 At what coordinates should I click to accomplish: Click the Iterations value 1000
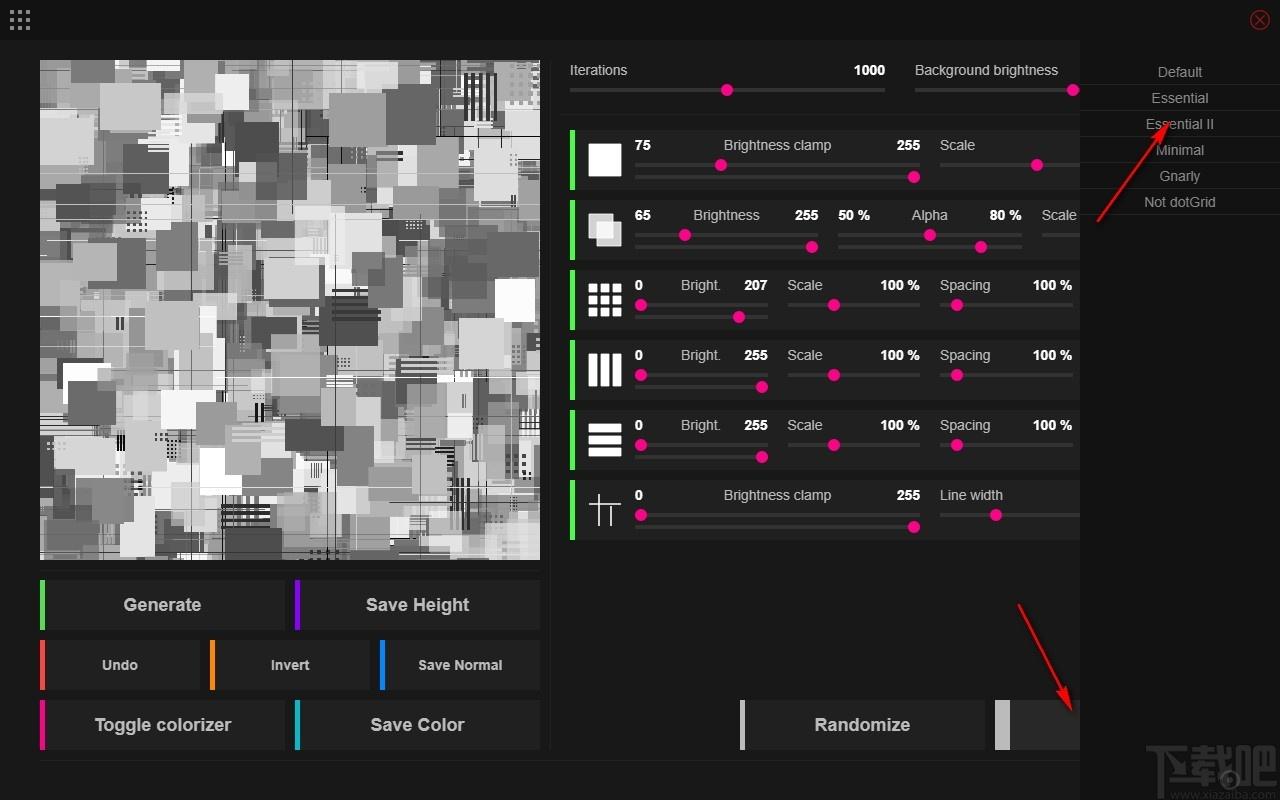coord(869,70)
